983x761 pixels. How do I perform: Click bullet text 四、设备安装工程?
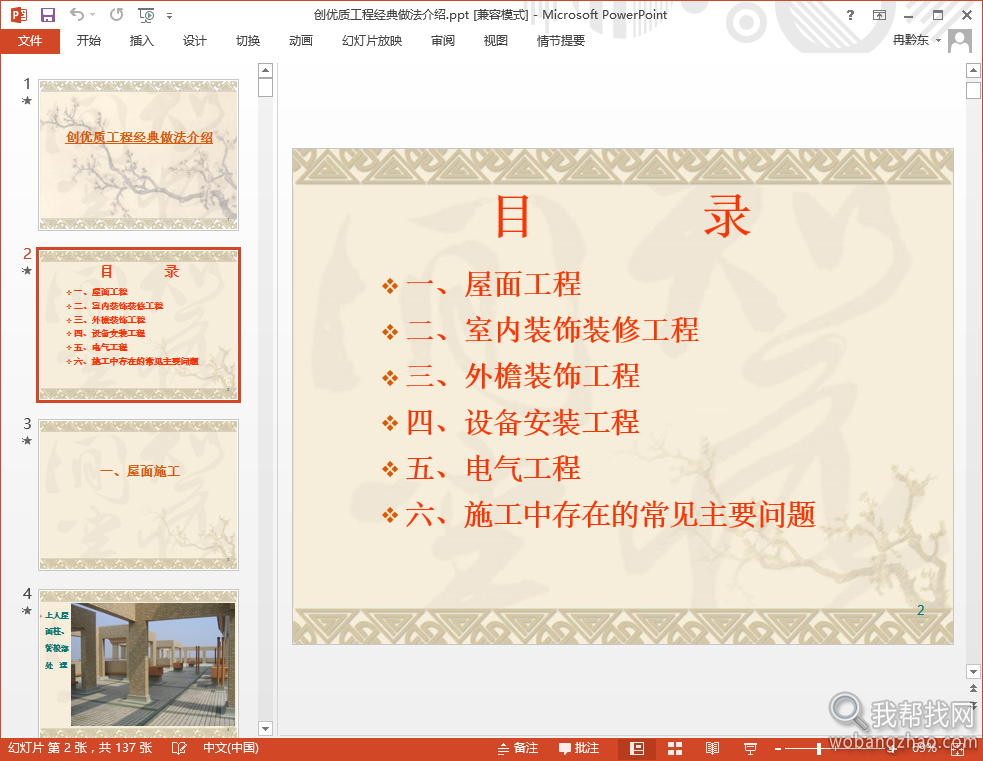522,422
